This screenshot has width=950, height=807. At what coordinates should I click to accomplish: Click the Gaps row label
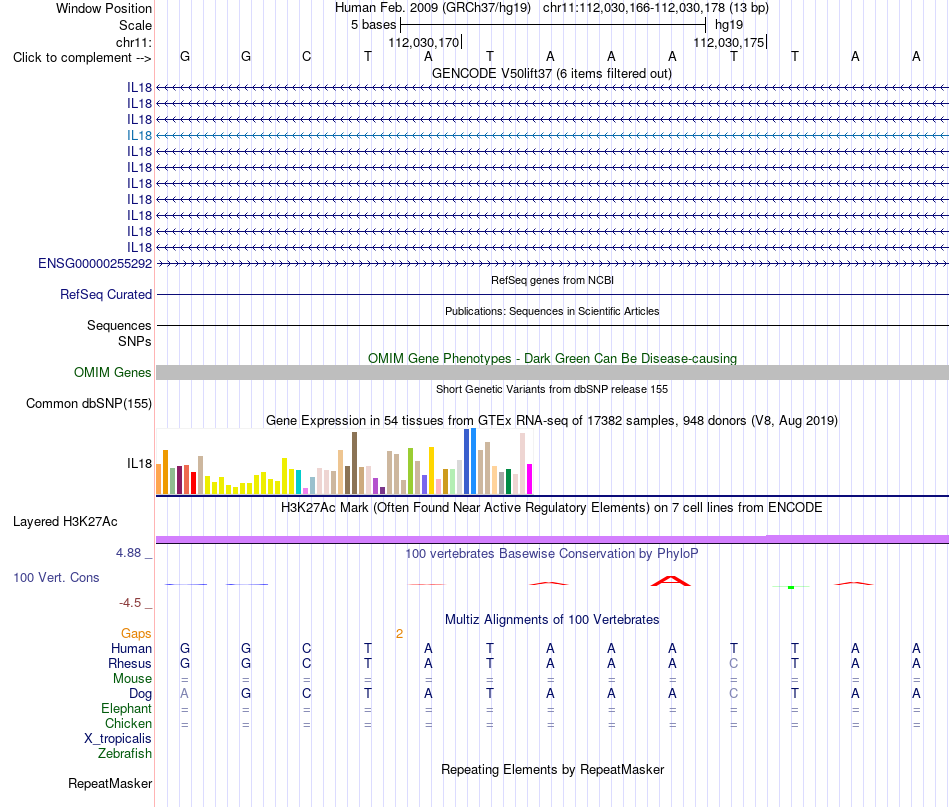[x=136, y=634]
